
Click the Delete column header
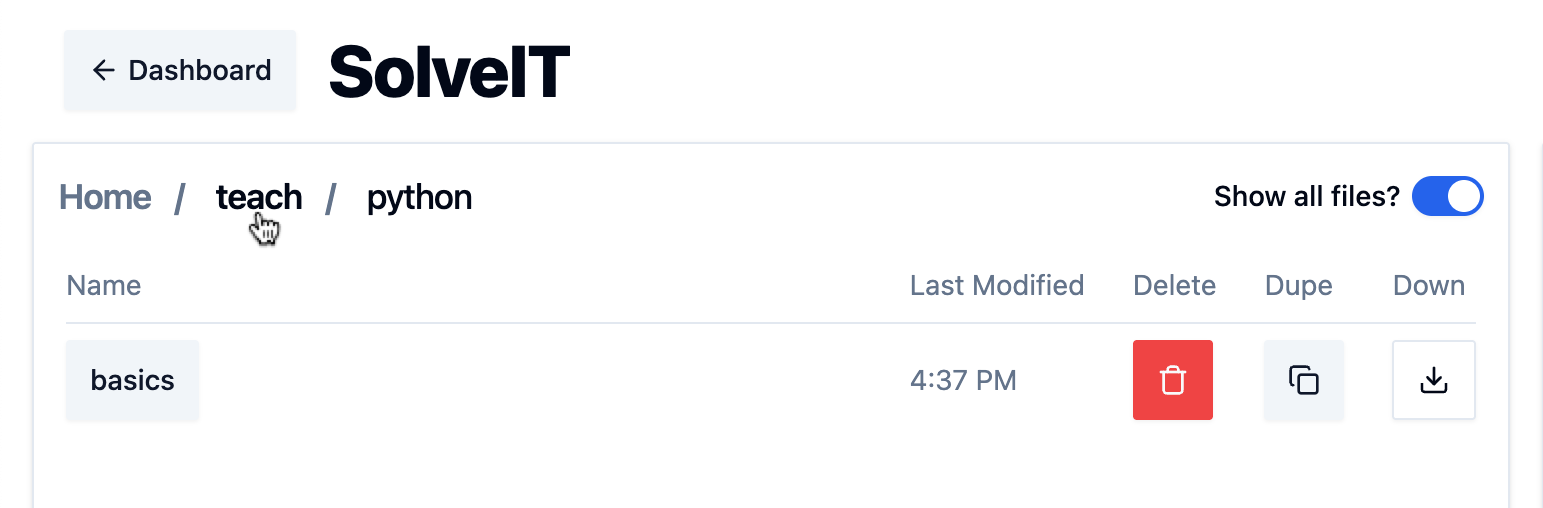[1174, 286]
